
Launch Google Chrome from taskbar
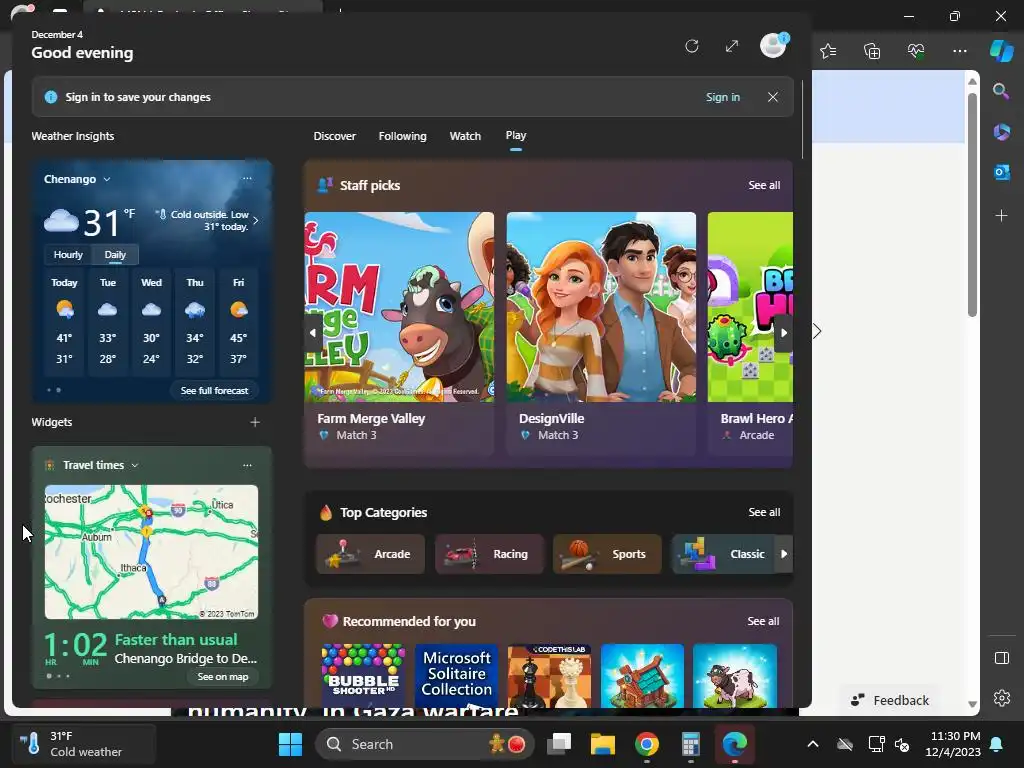point(647,744)
